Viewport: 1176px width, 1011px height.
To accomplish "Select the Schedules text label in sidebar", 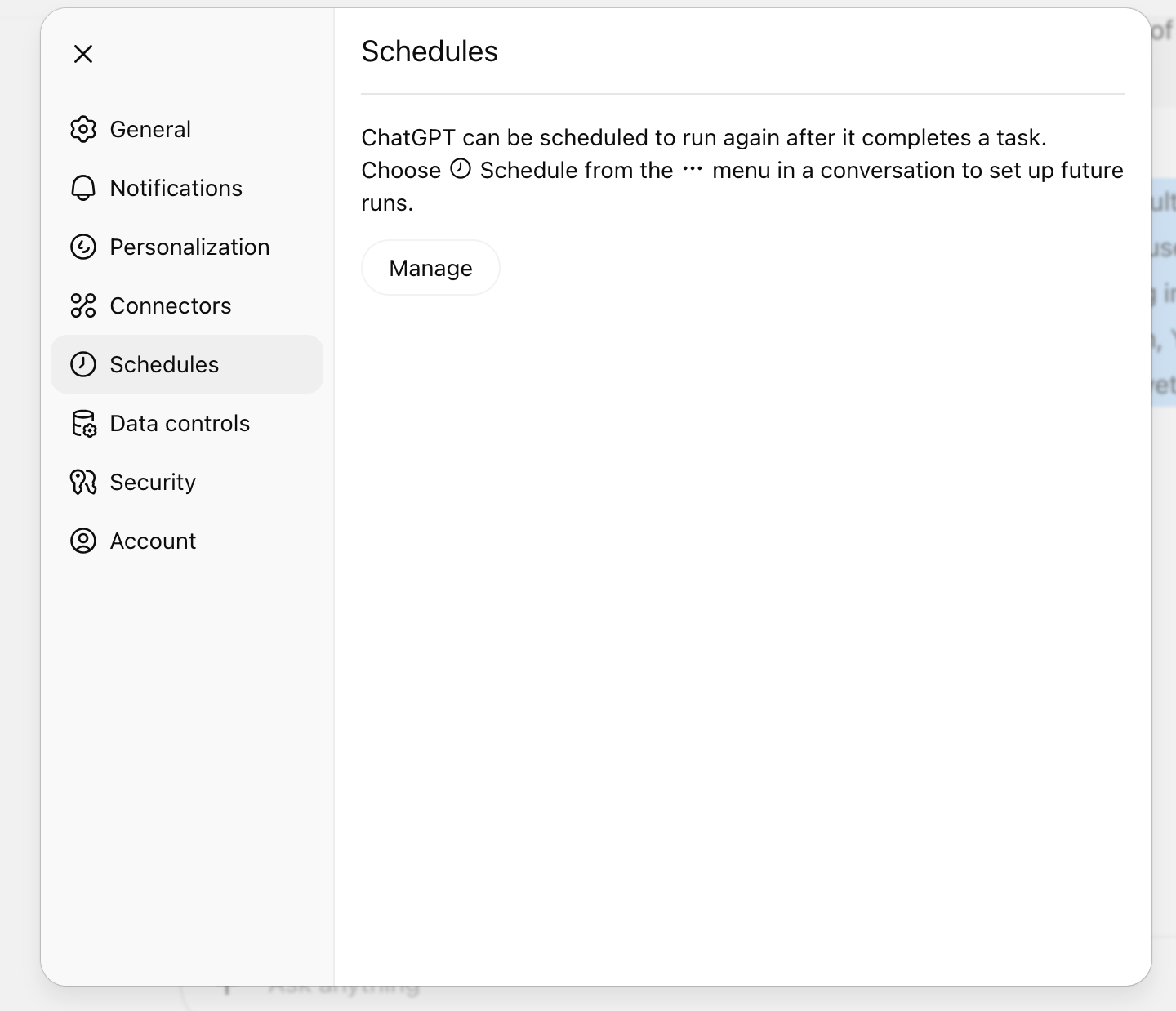I will (164, 364).
